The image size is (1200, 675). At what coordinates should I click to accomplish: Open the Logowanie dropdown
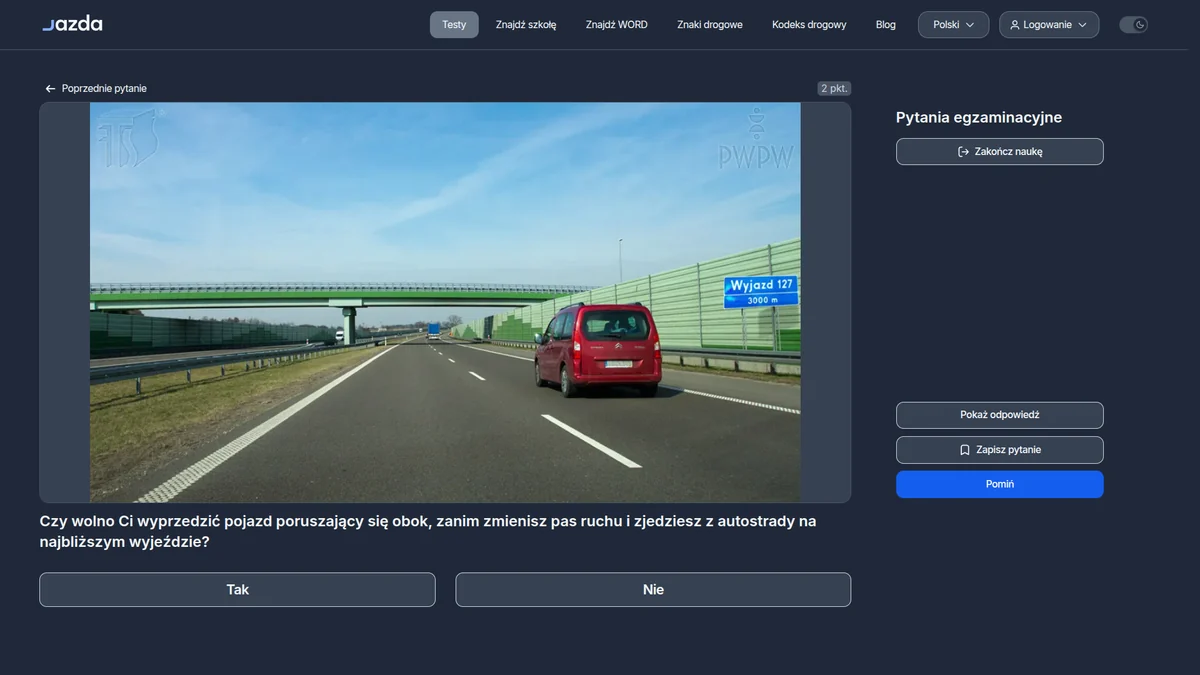point(1049,25)
